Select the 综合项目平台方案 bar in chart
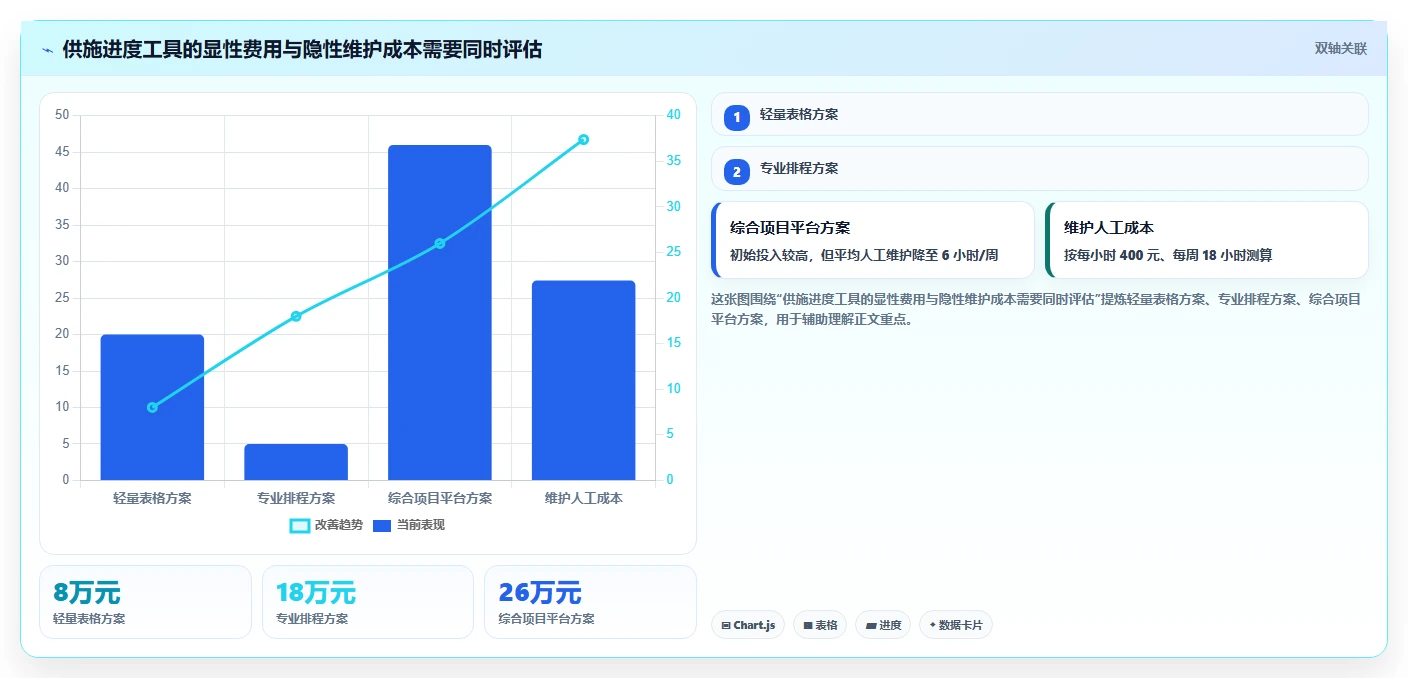The image size is (1408, 678). click(440, 312)
